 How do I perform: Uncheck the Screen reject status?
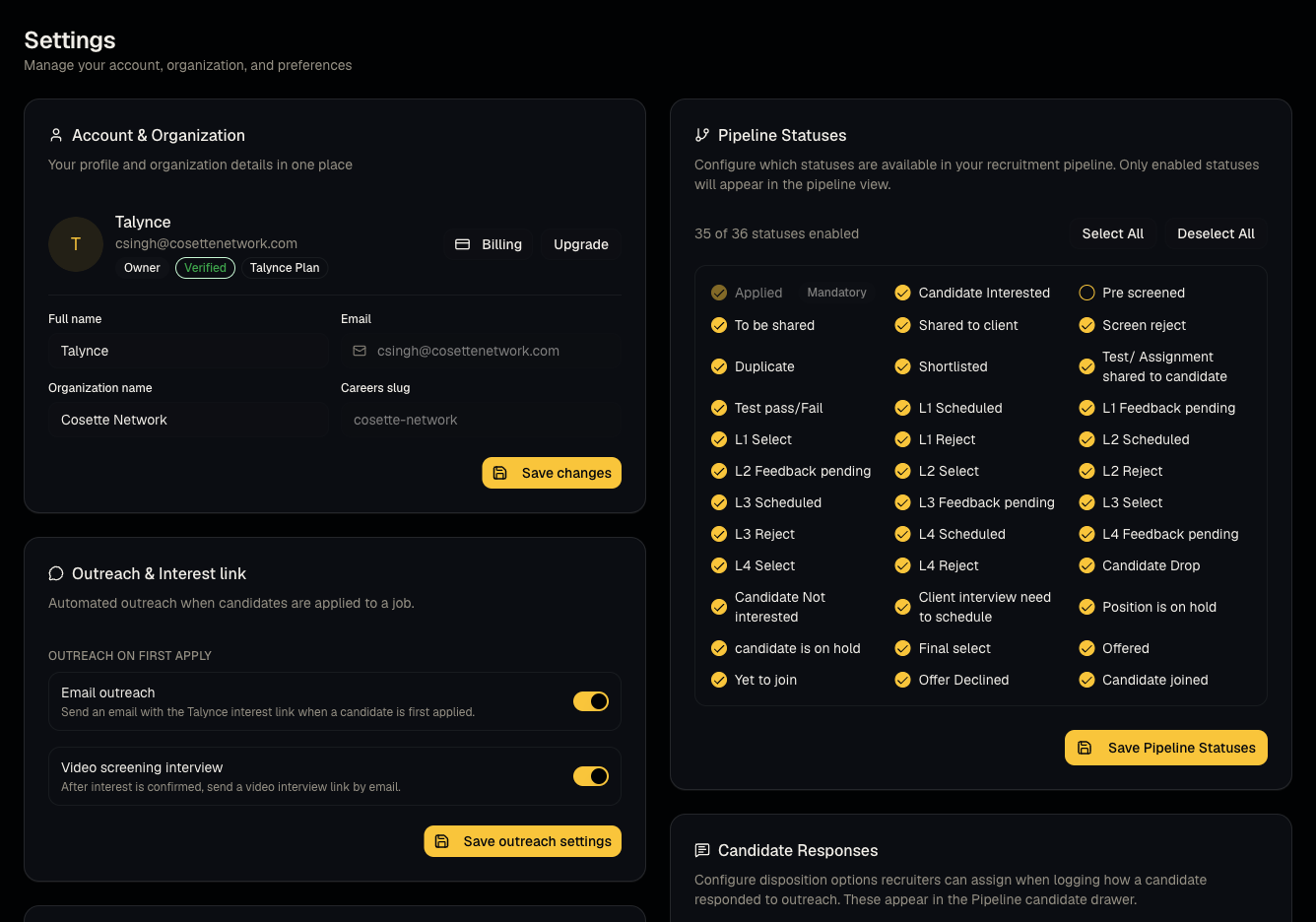click(x=1087, y=325)
